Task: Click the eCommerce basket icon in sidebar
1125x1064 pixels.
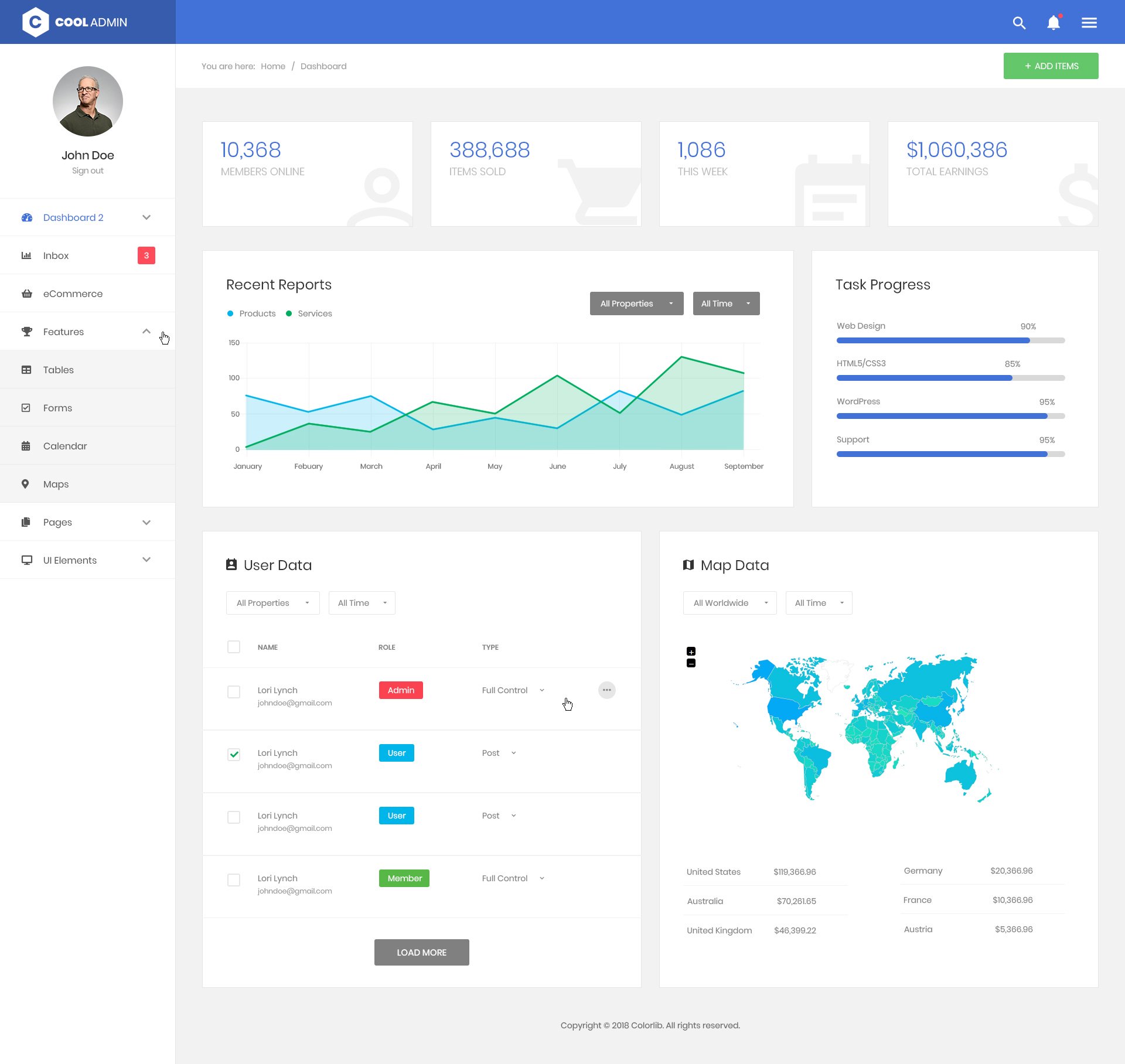Action: [x=26, y=294]
